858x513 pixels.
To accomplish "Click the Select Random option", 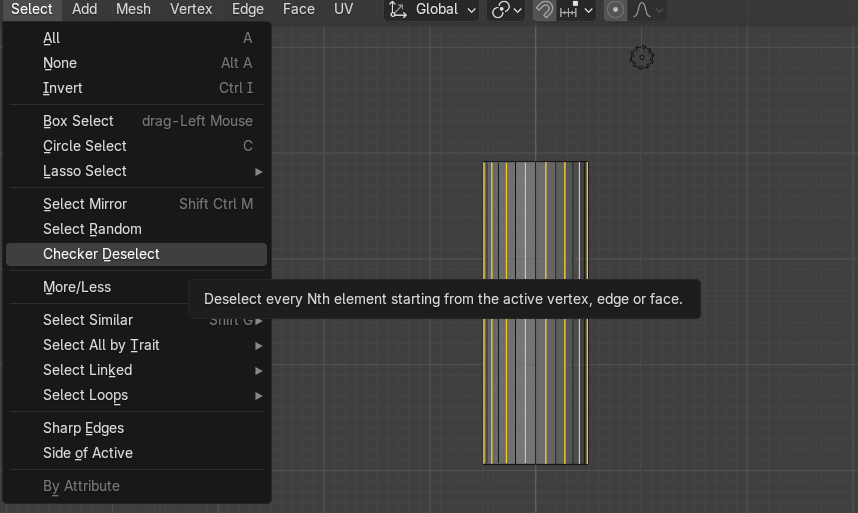I will (92, 229).
